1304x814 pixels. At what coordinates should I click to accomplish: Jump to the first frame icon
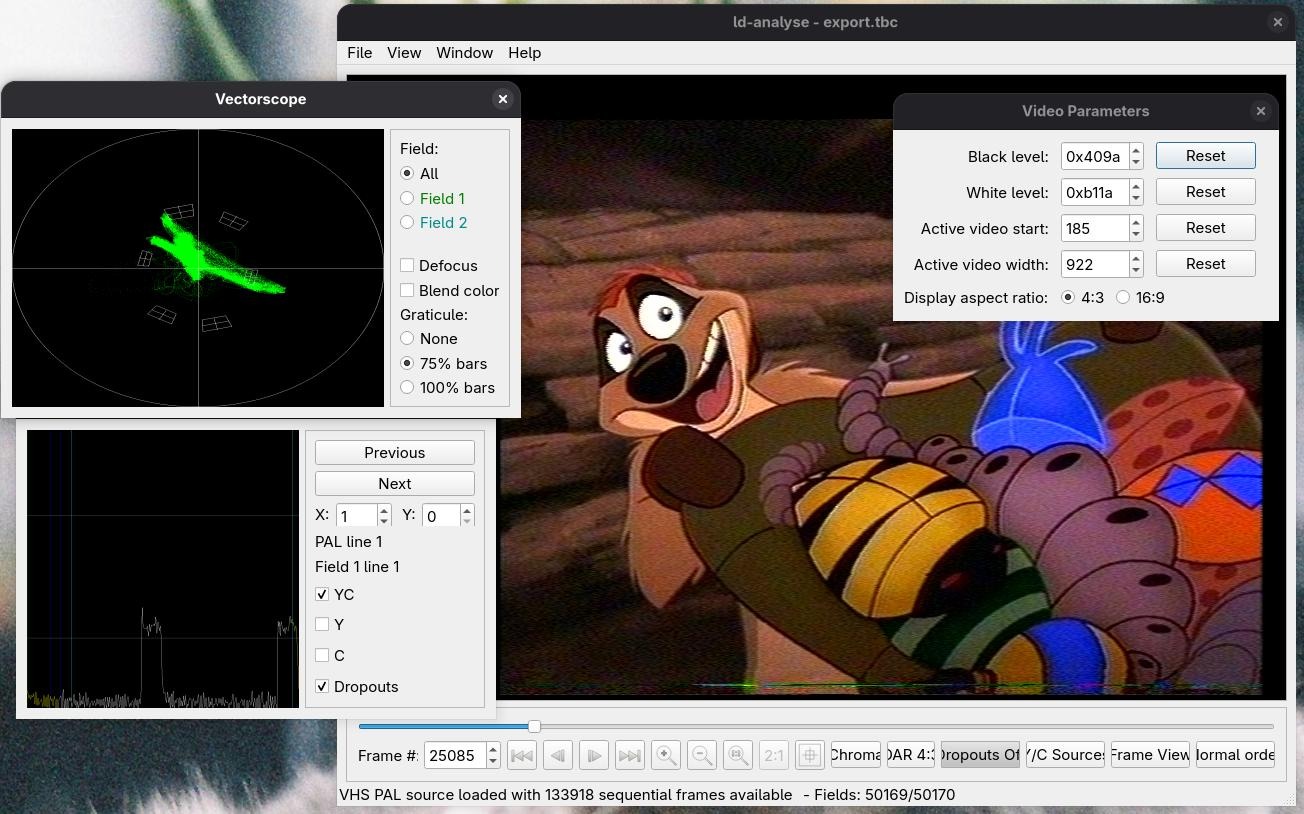click(521, 755)
